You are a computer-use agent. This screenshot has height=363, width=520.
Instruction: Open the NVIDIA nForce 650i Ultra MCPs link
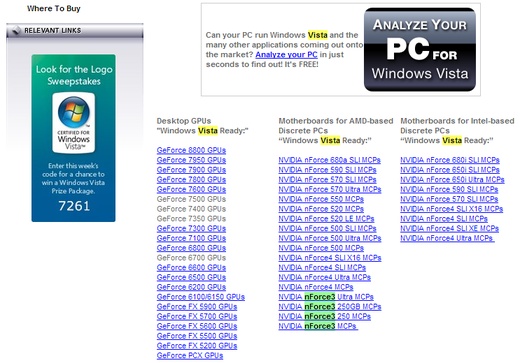(x=452, y=180)
